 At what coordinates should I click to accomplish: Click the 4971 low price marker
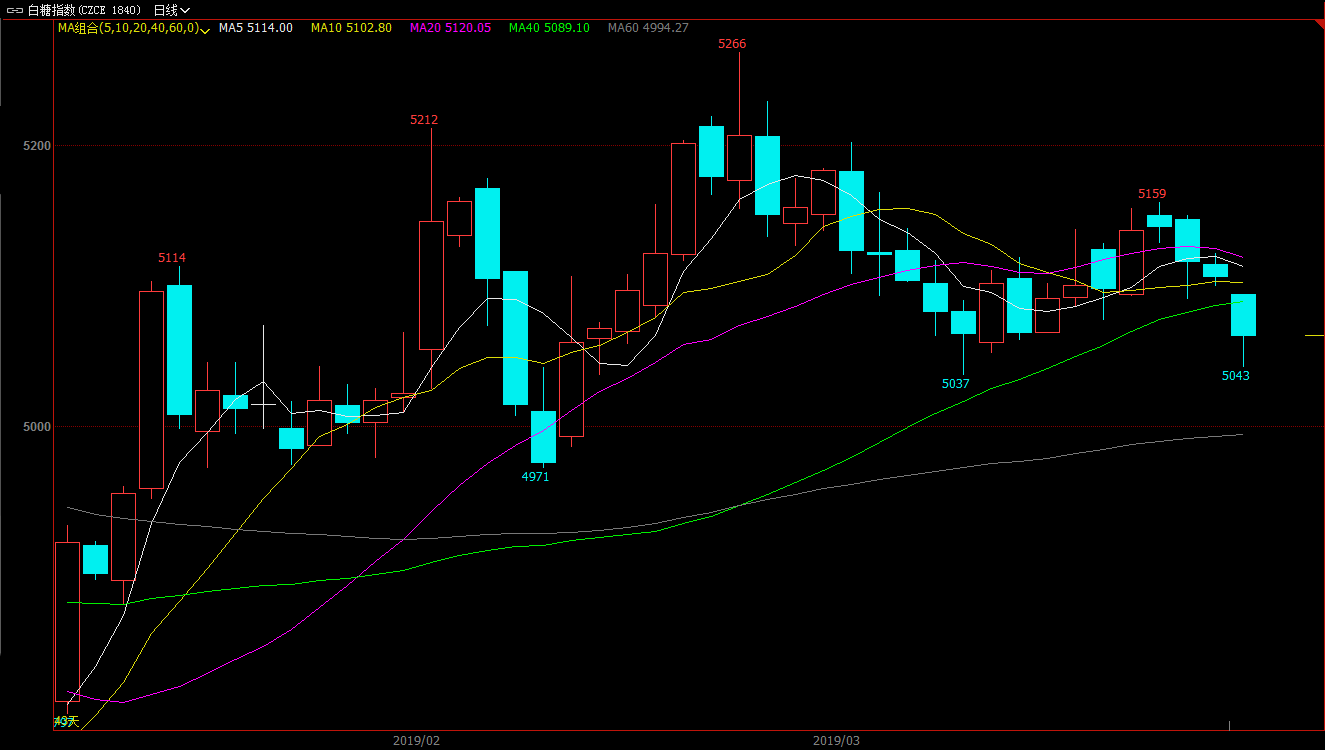[x=536, y=477]
